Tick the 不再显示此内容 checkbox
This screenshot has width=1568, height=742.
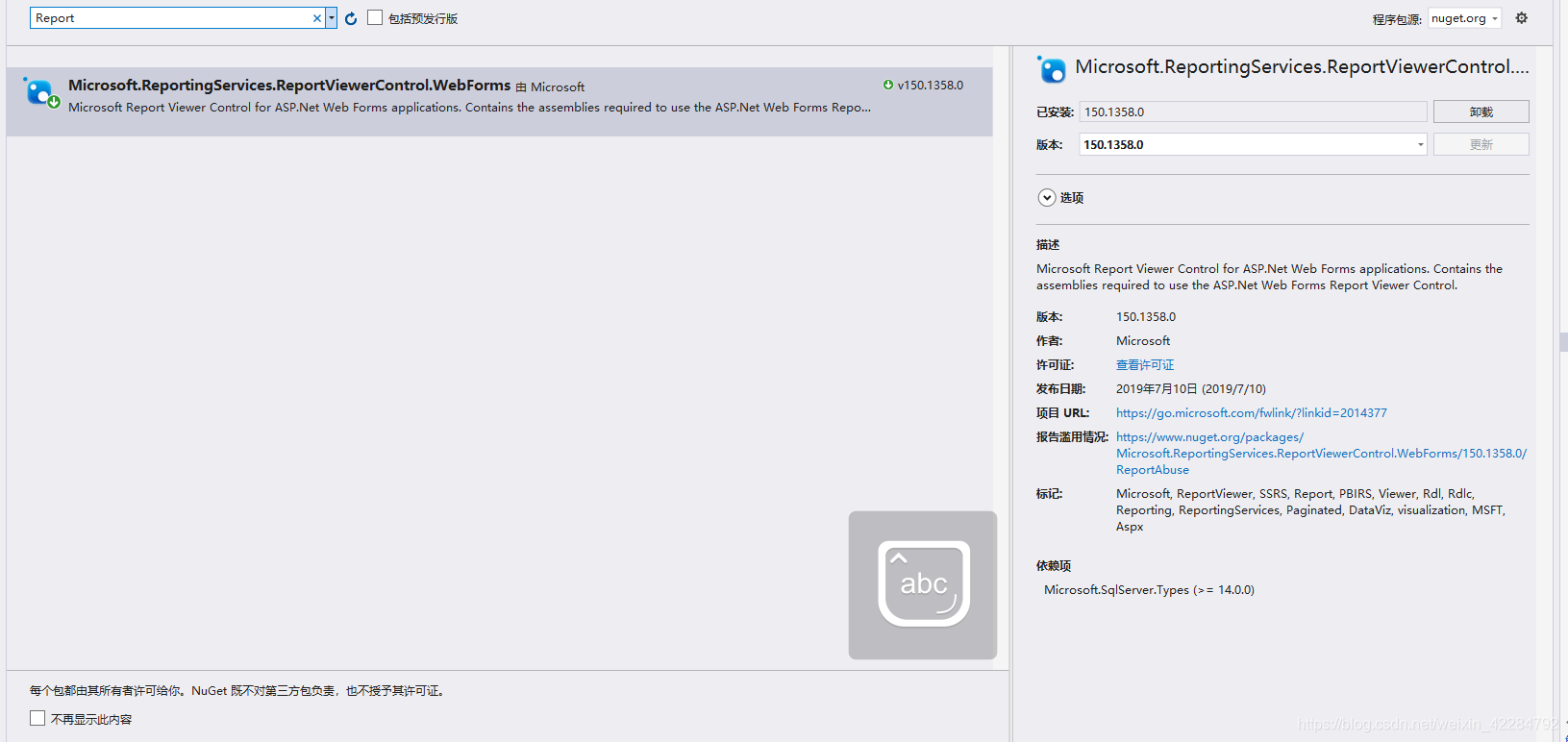(37, 718)
